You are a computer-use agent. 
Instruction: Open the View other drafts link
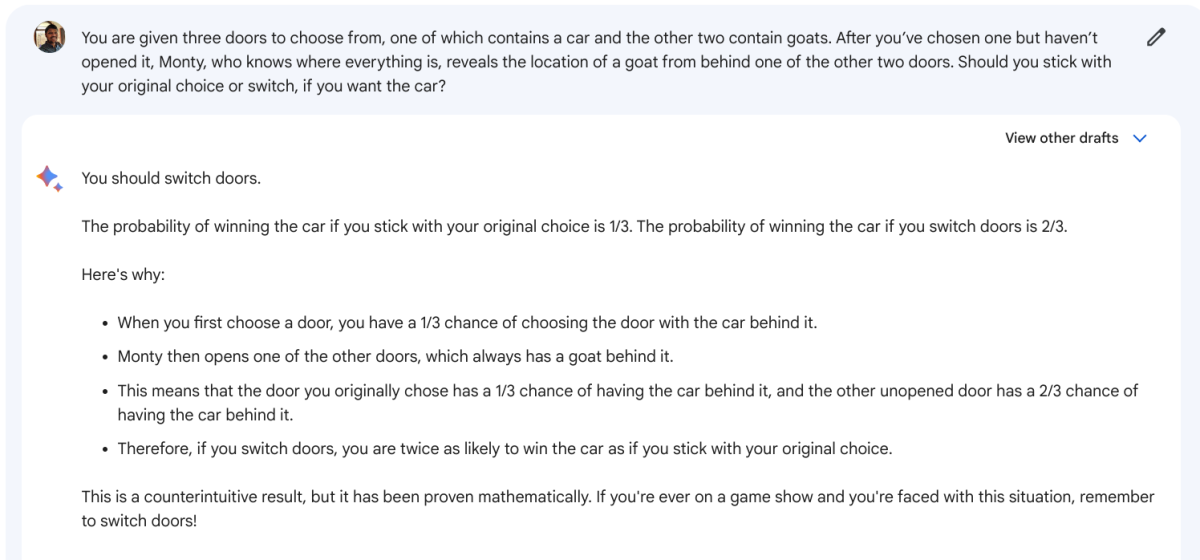point(1061,138)
